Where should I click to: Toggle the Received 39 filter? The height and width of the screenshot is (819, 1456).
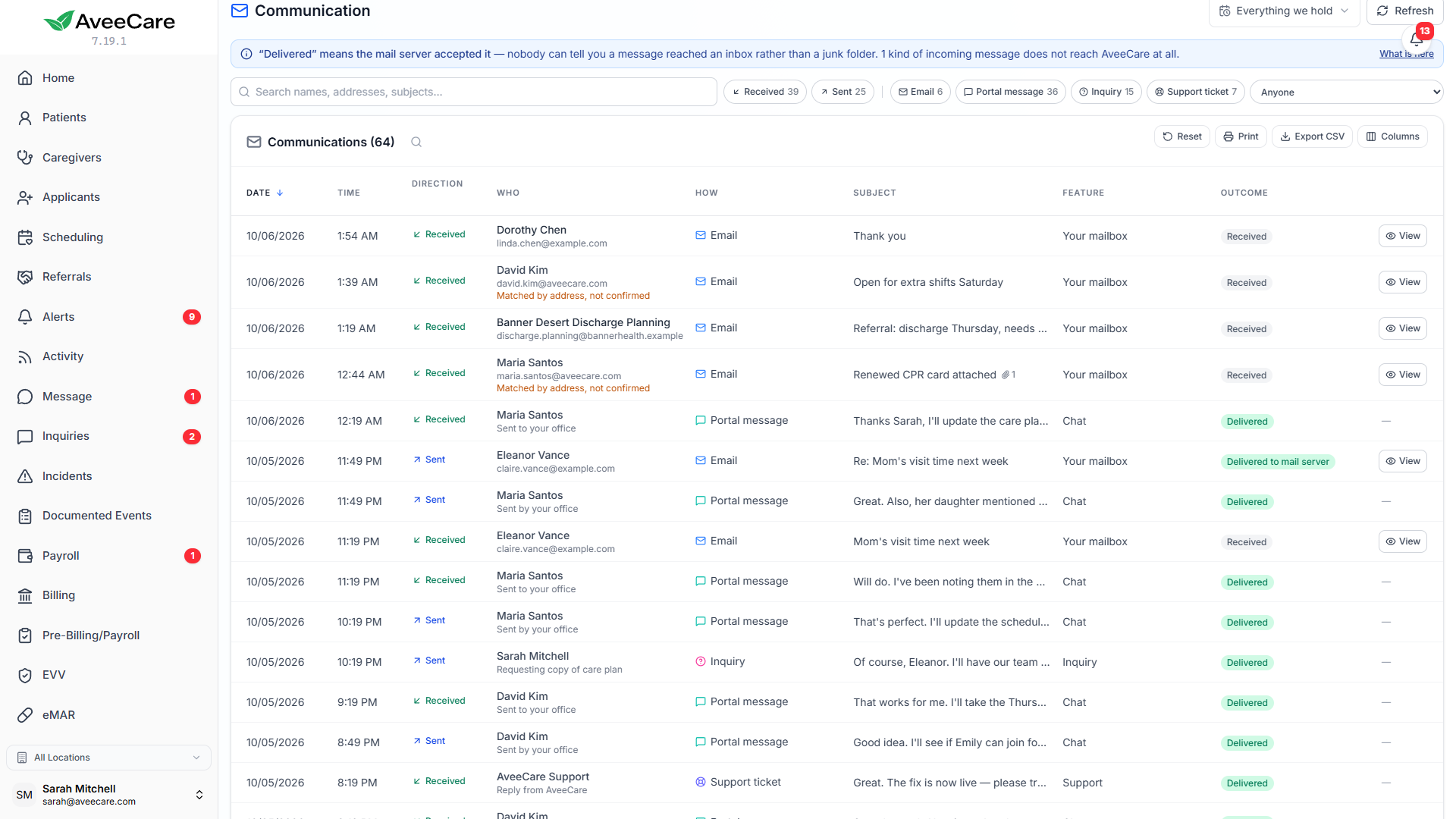pyautogui.click(x=765, y=92)
